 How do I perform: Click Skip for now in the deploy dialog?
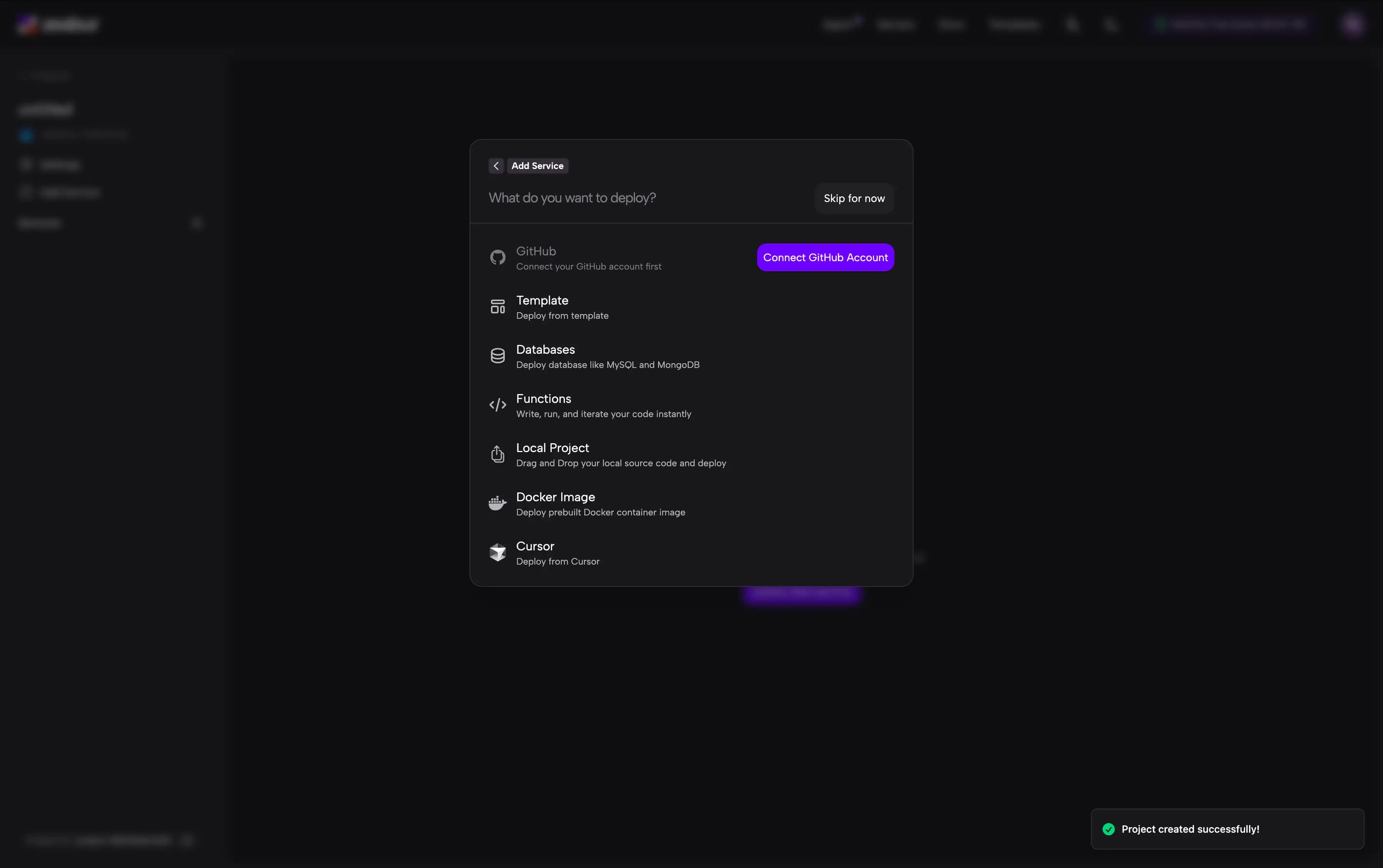(854, 198)
